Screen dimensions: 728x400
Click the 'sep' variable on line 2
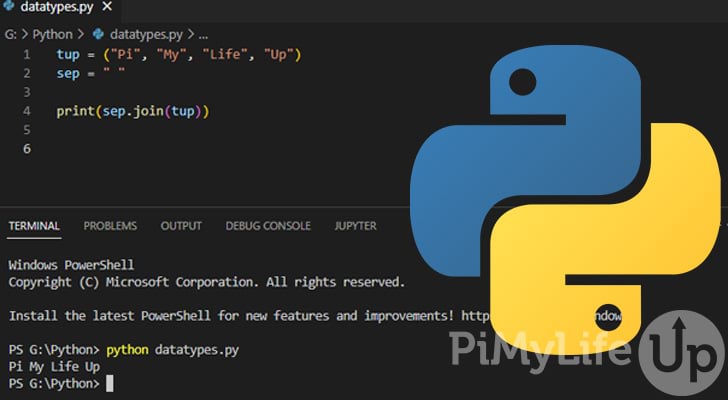tap(68, 74)
